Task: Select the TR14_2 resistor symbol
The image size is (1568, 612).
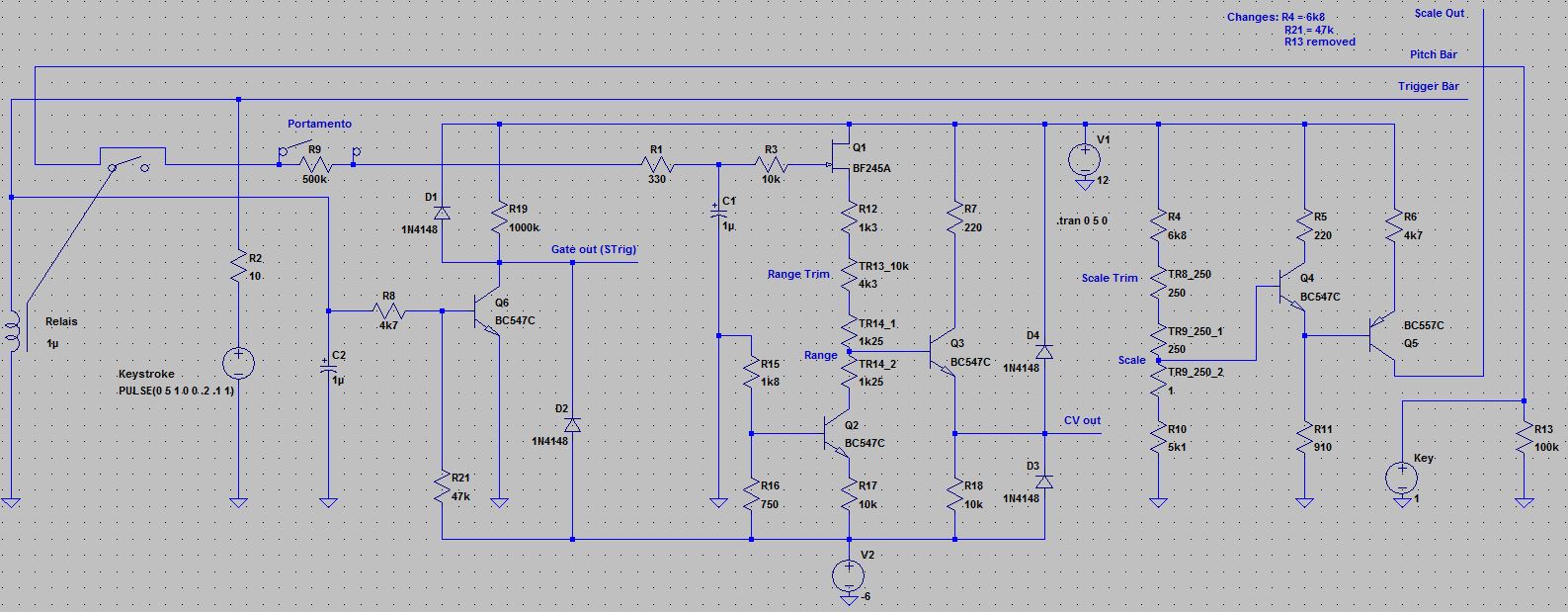Action: [x=849, y=371]
